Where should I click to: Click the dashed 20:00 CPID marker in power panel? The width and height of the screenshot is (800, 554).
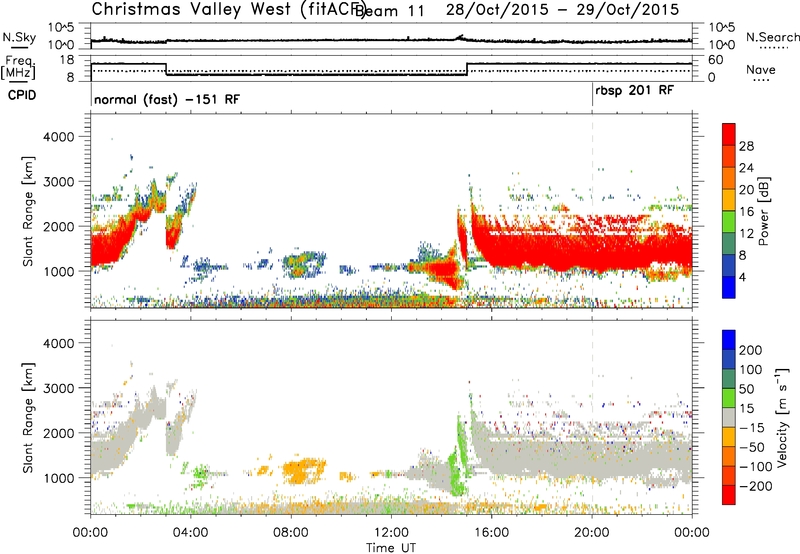(592, 211)
